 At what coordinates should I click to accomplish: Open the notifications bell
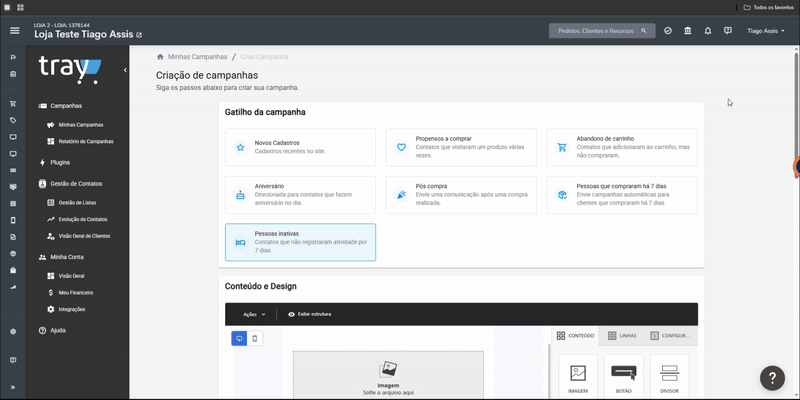(708, 31)
